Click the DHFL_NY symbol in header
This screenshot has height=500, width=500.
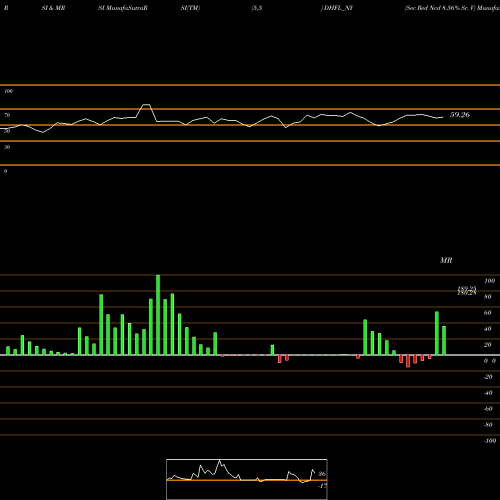tap(338, 8)
